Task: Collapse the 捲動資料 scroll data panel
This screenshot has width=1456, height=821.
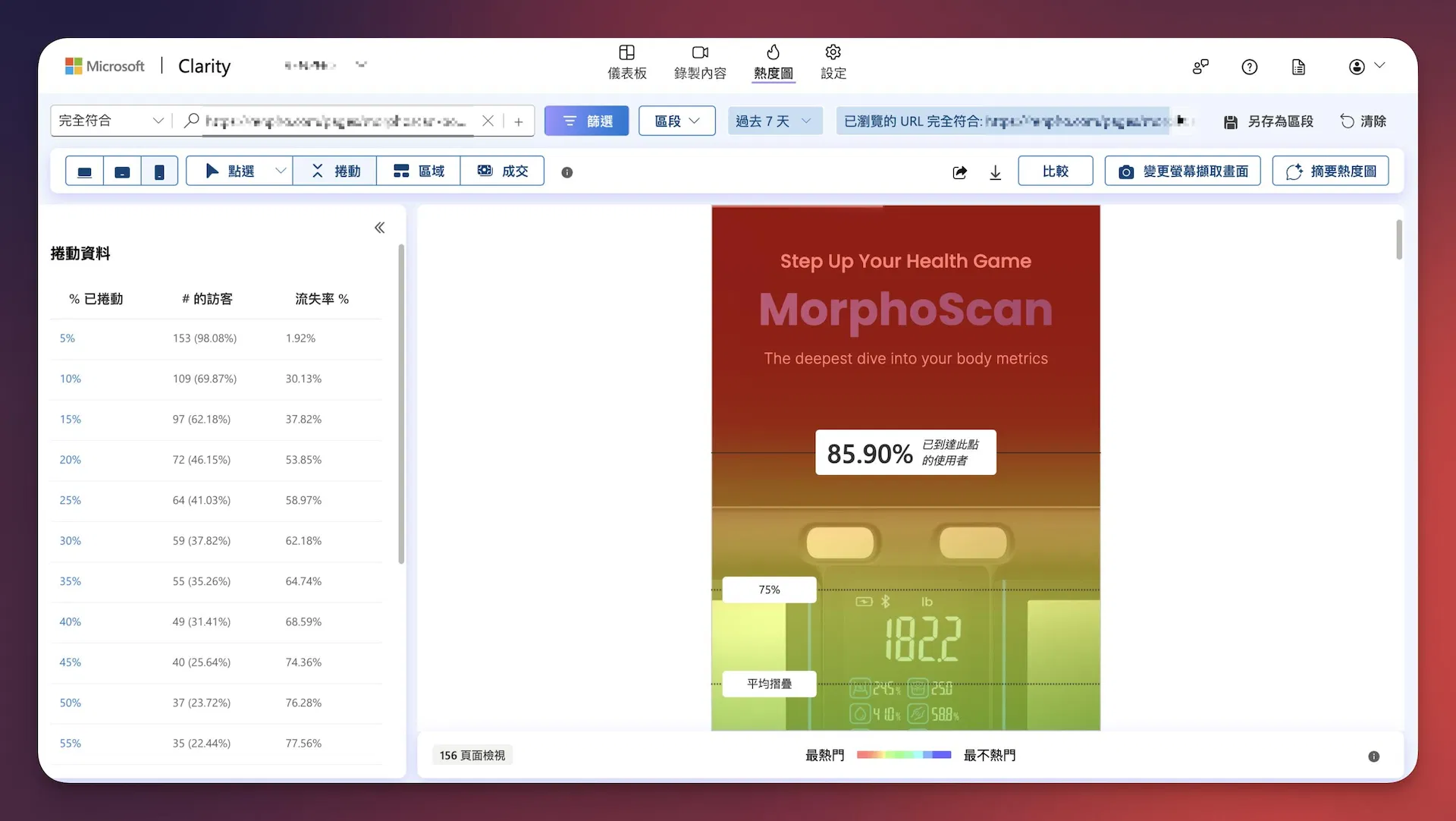Action: point(379,228)
